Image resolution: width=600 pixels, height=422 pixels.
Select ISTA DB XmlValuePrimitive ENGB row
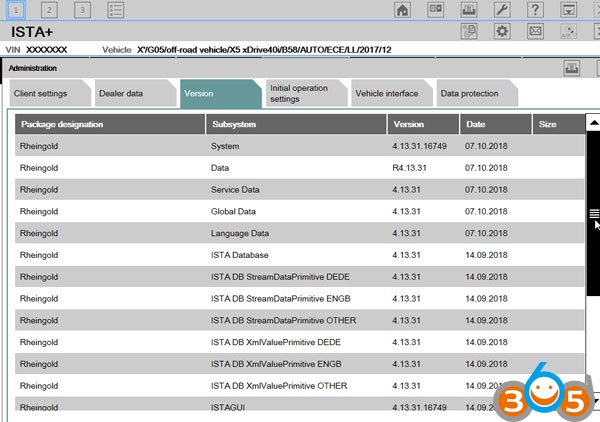point(300,364)
